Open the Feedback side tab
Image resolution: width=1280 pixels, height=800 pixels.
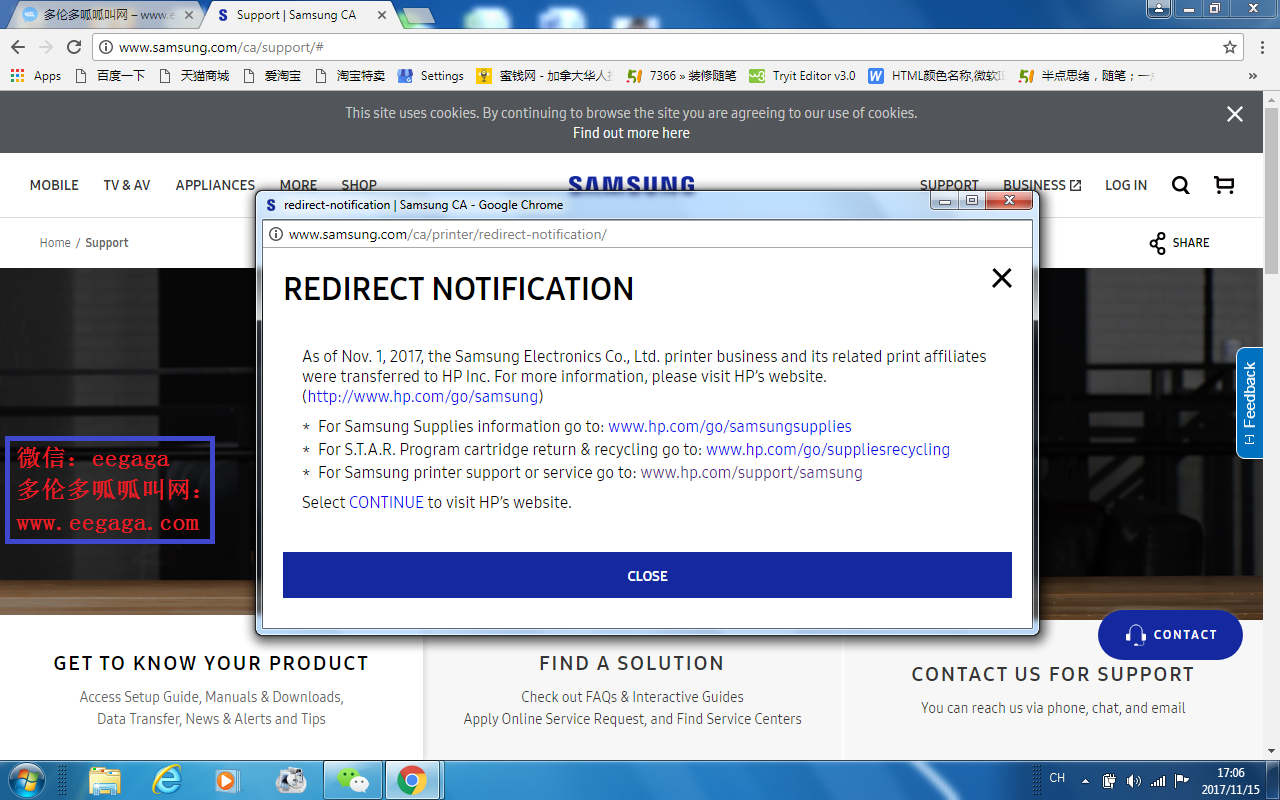[x=1249, y=403]
